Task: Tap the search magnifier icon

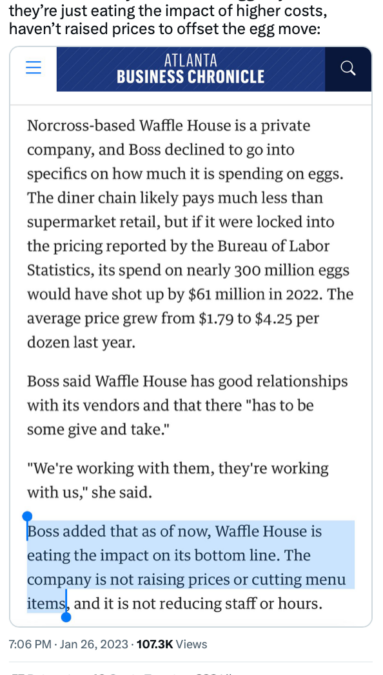Action: pos(348,68)
